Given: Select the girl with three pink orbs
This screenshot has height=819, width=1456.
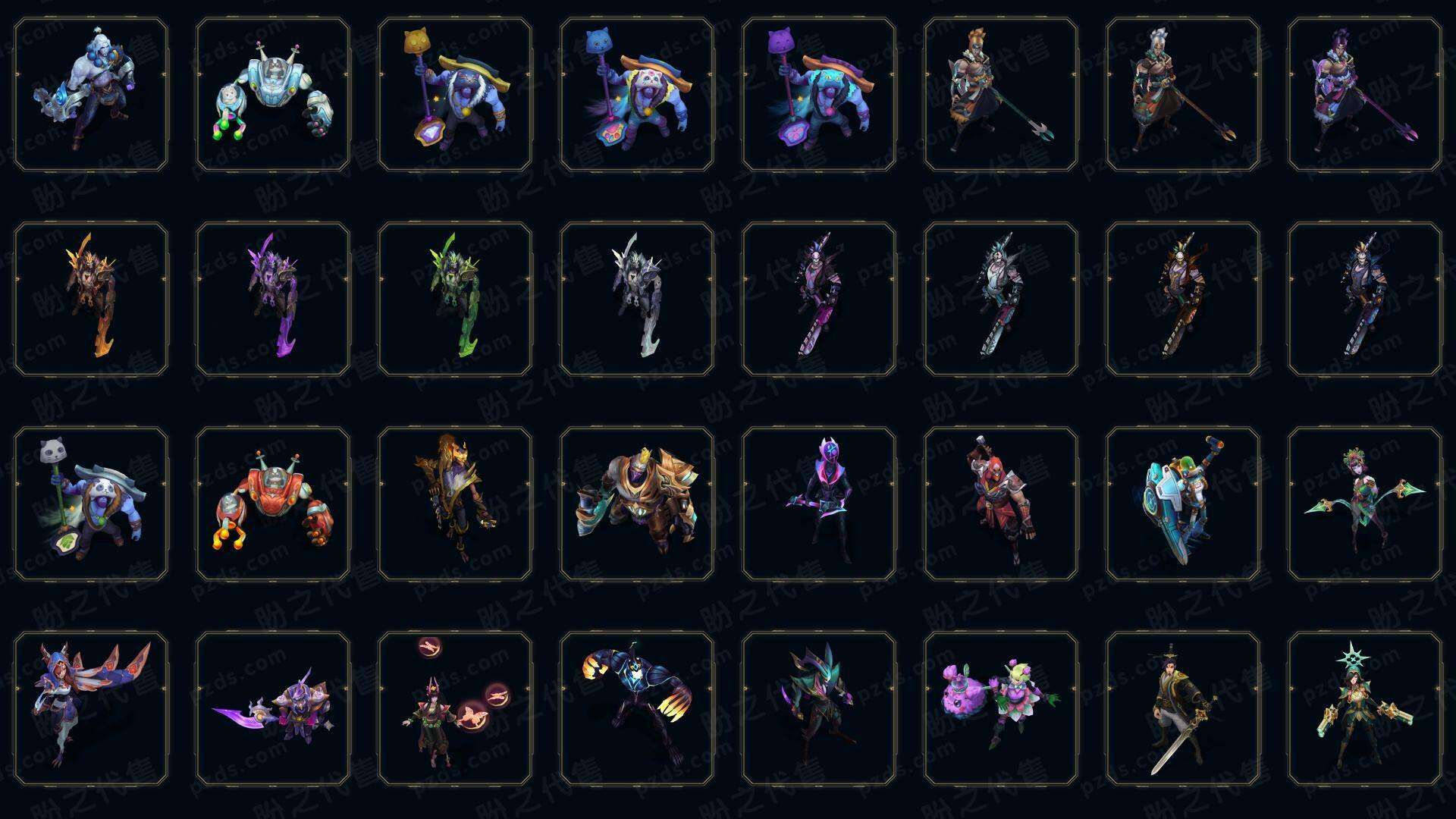Looking at the screenshot, I should (x=455, y=709).
